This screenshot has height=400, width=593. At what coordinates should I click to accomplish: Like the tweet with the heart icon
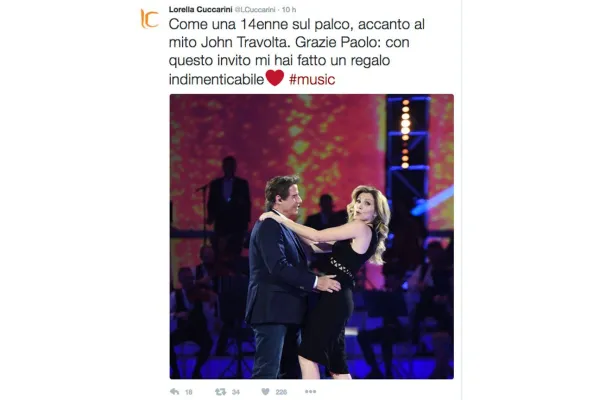(x=265, y=391)
